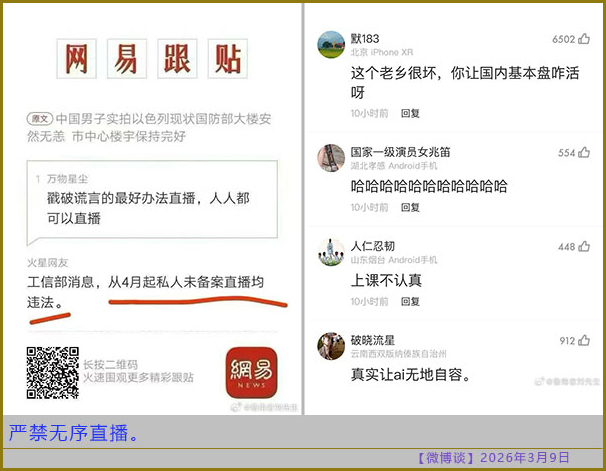Click the thumbs-up icon beside 448
Viewport: 606px width, 471px height.
(x=584, y=247)
